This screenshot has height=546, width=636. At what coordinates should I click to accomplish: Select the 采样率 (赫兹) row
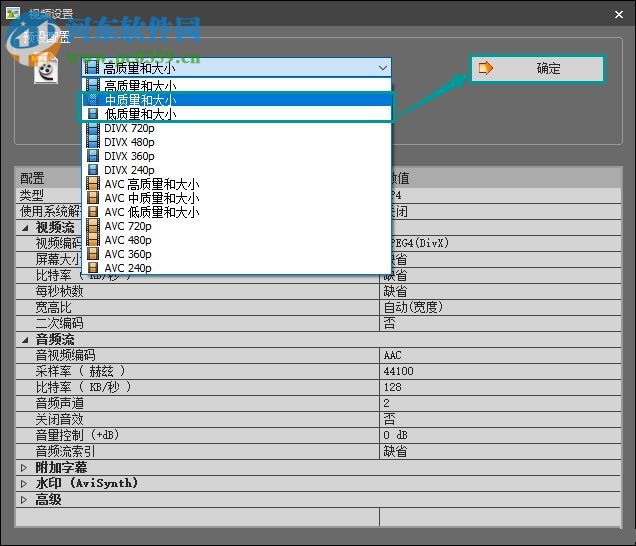(x=318, y=371)
